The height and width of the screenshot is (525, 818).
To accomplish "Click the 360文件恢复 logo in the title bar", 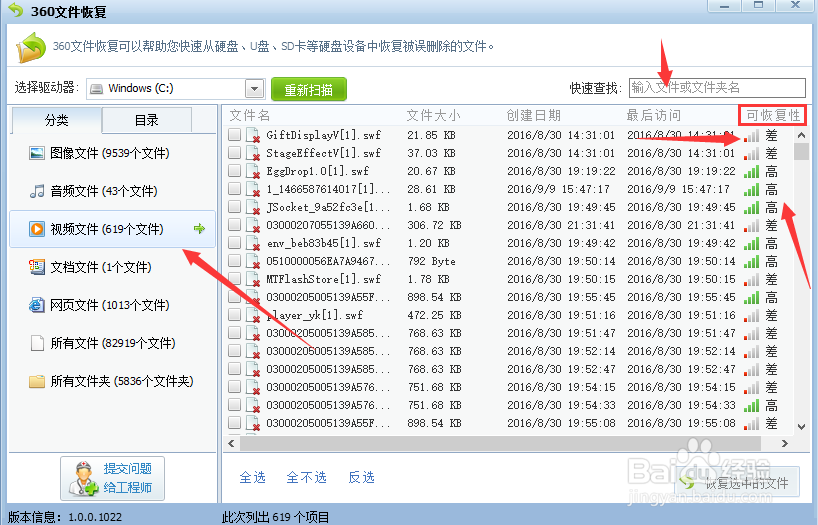I will 16,10.
